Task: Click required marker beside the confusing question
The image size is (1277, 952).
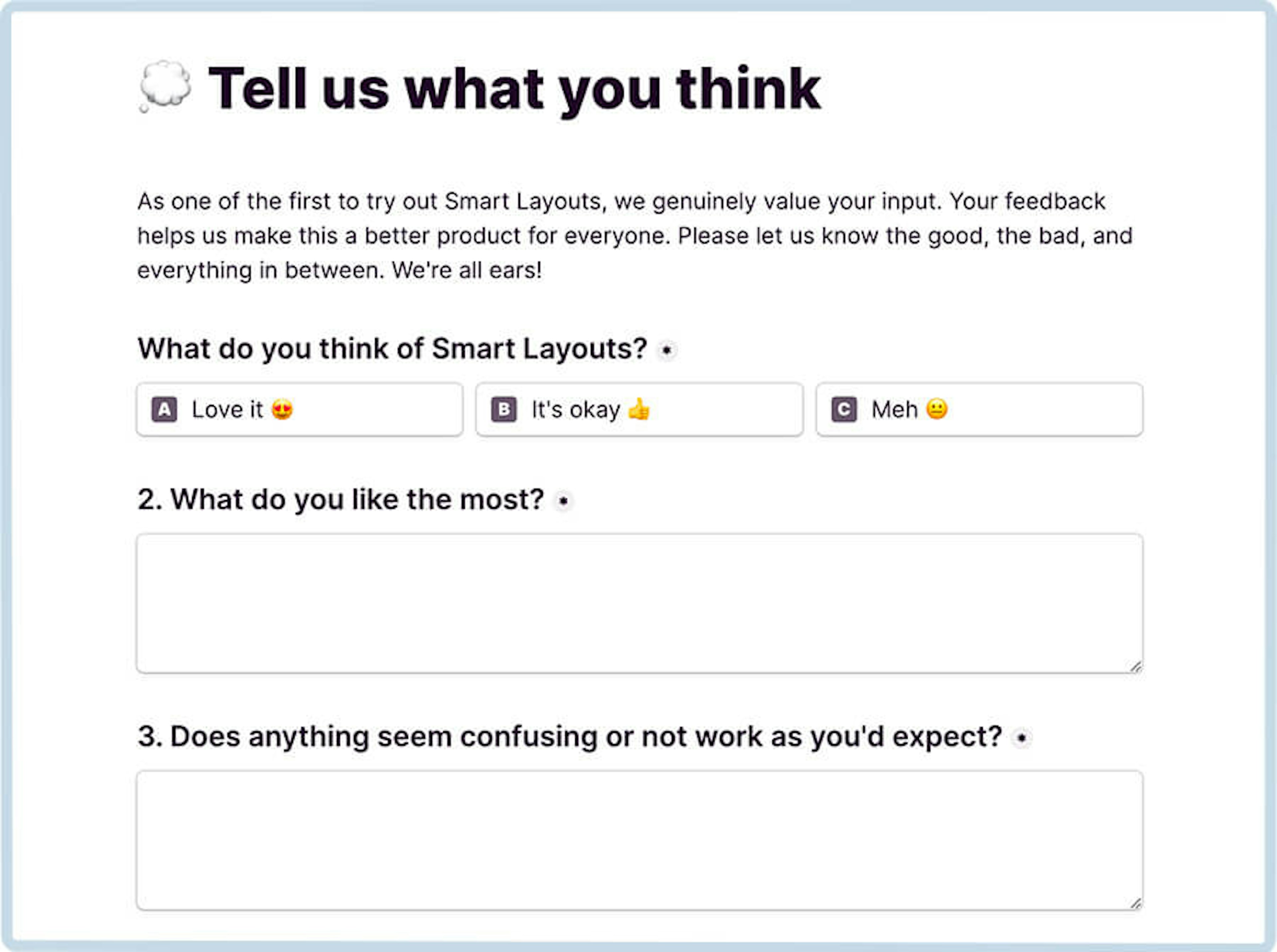Action: [x=1021, y=738]
